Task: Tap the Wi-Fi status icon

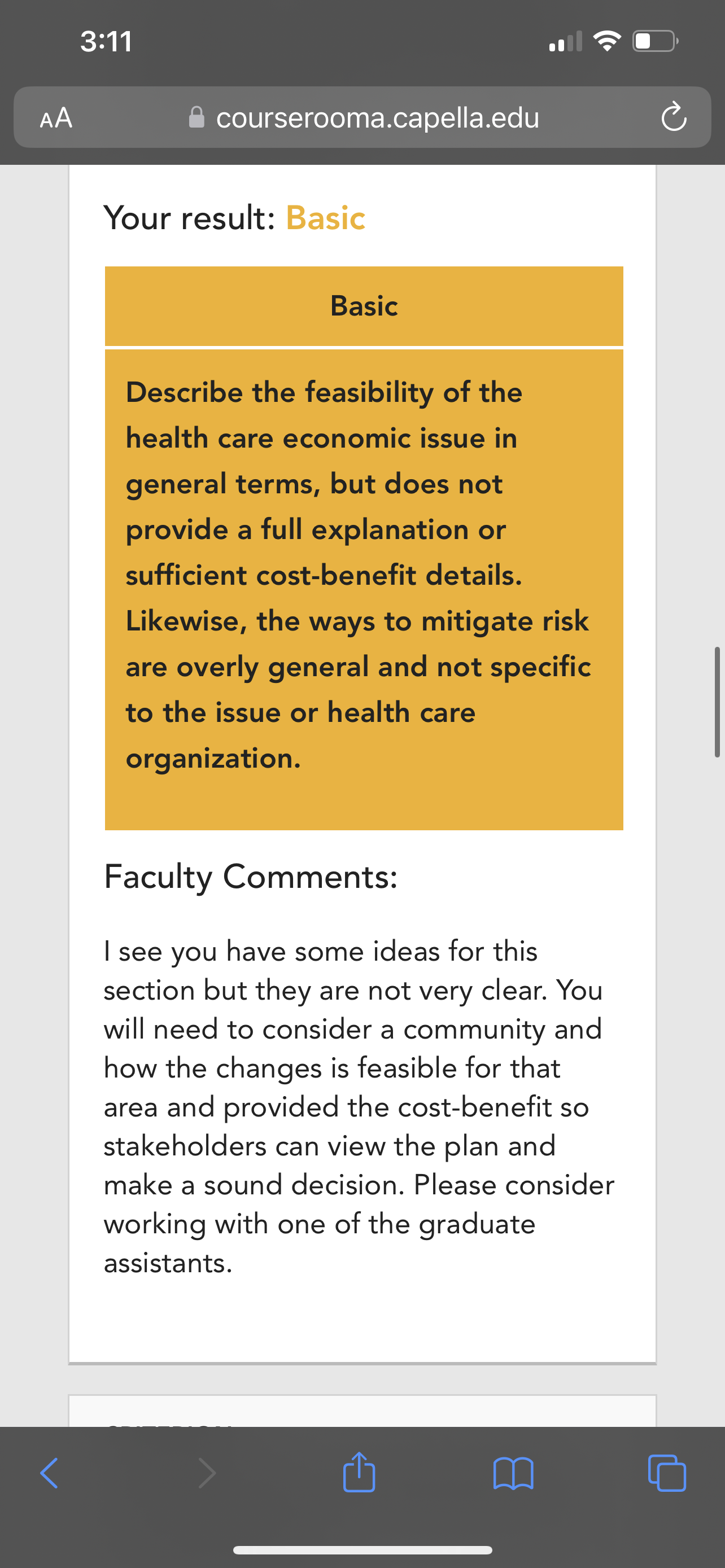Action: pyautogui.click(x=606, y=41)
